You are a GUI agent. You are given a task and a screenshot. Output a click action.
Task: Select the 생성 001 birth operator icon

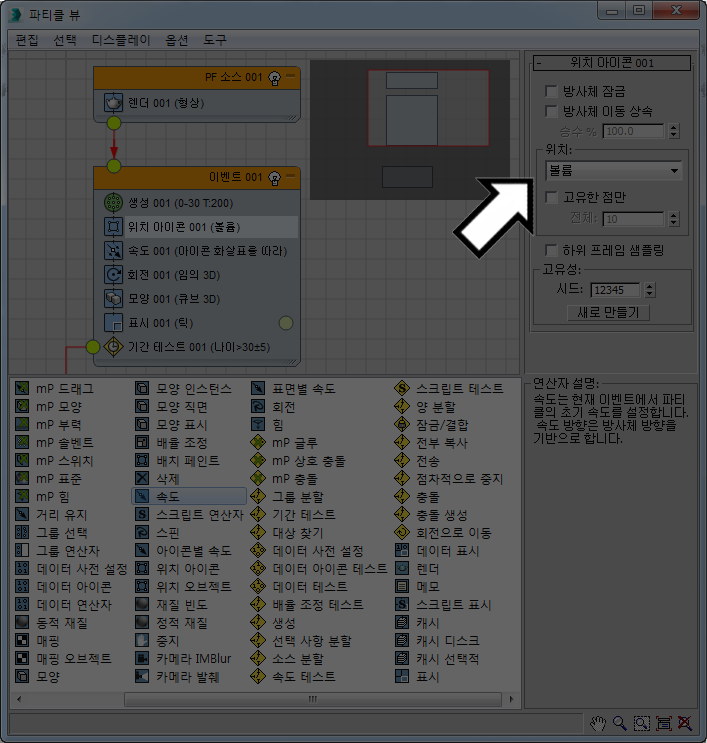coord(113,203)
